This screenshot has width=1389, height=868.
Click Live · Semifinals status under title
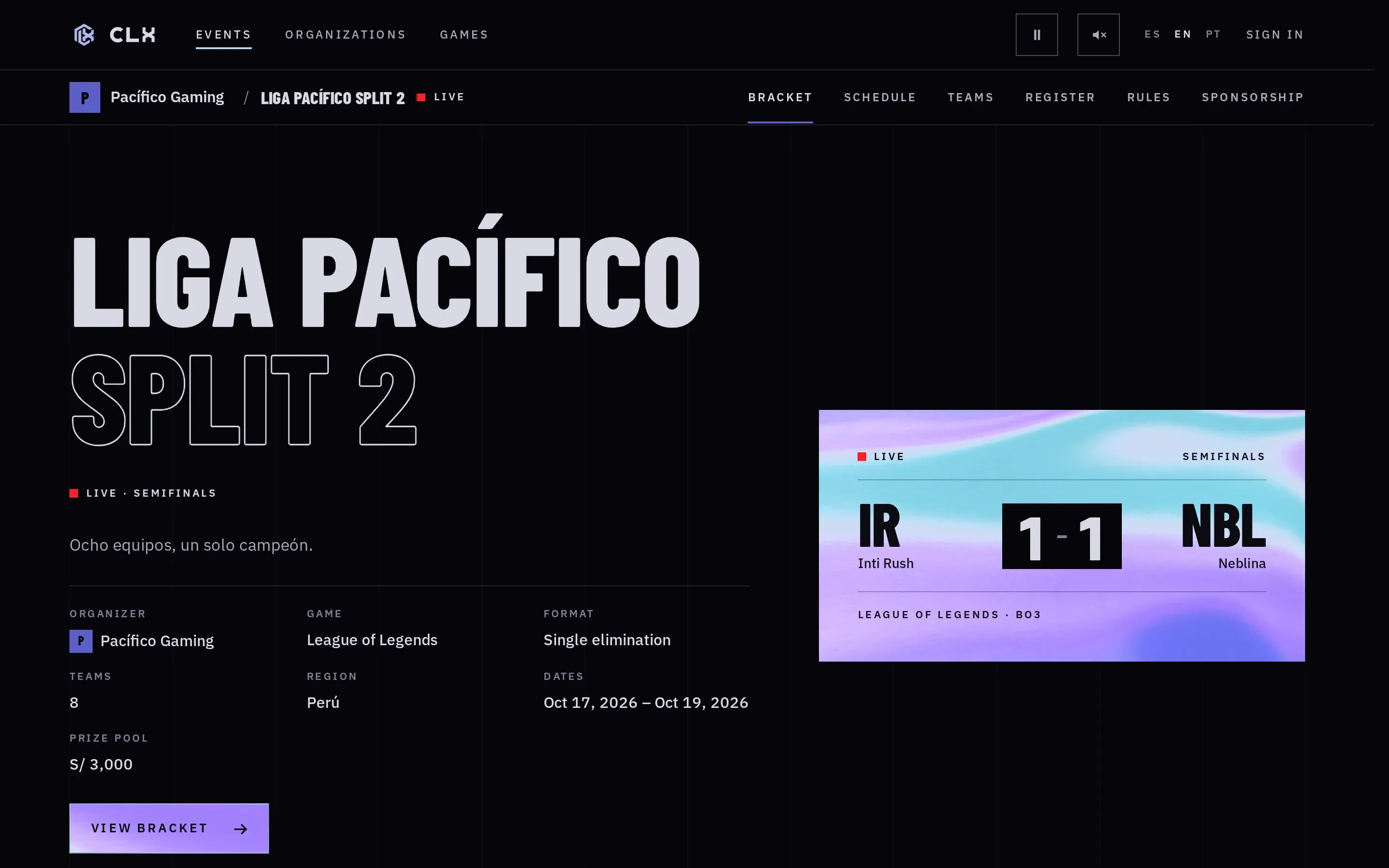(143, 493)
